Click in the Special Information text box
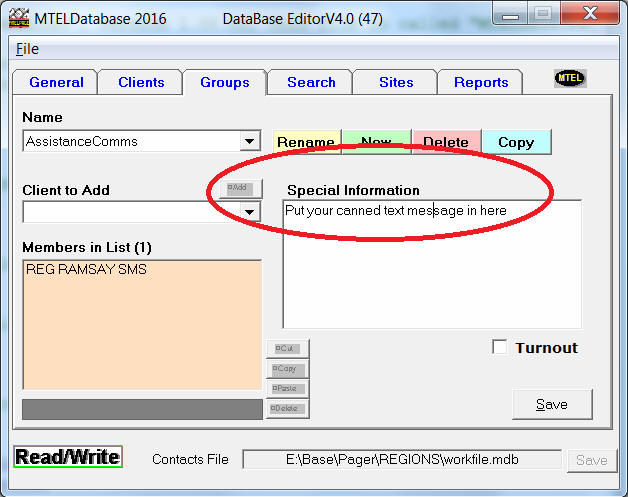The height and width of the screenshot is (497, 628). pyautogui.click(x=432, y=264)
